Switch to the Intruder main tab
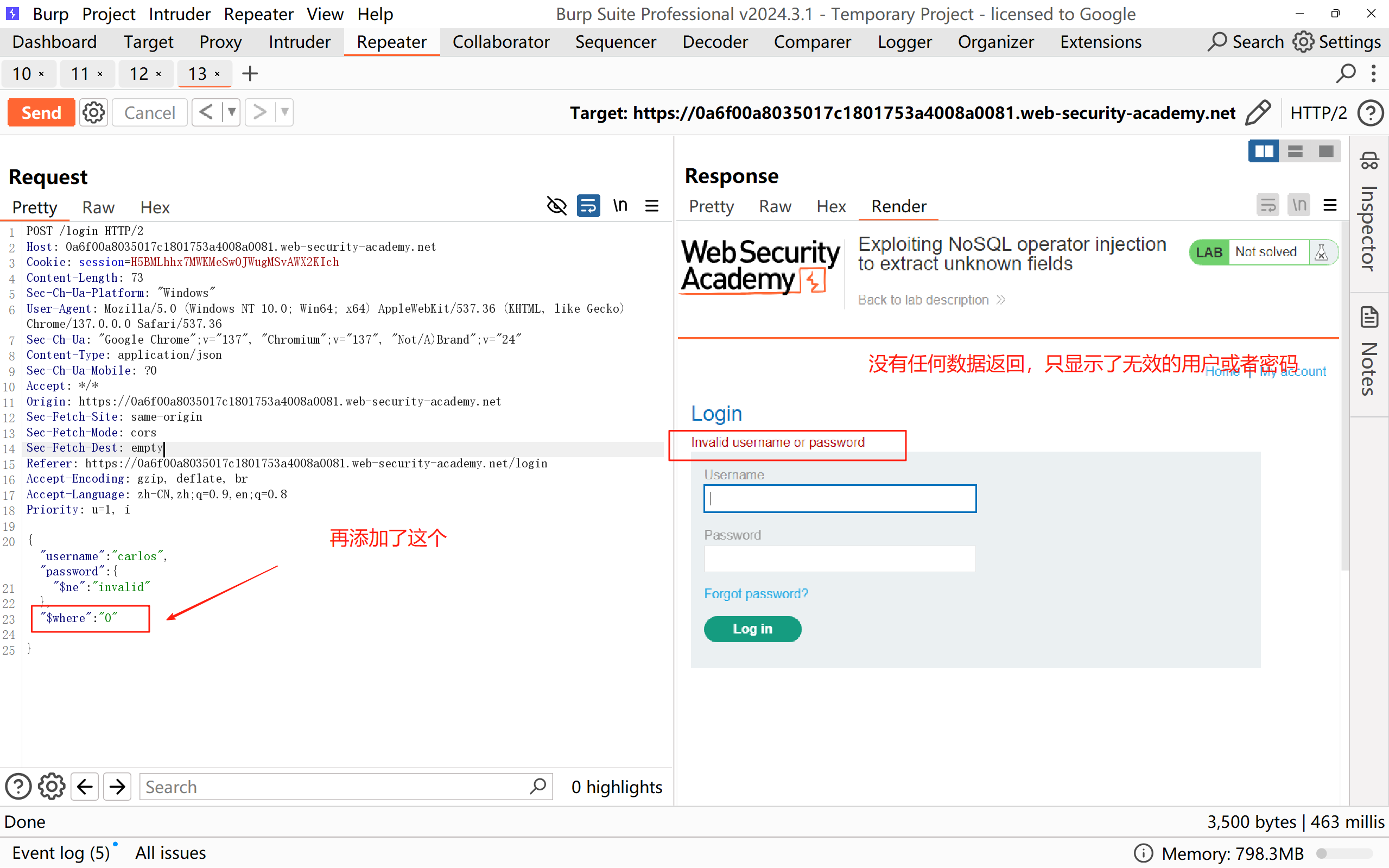 [299, 42]
